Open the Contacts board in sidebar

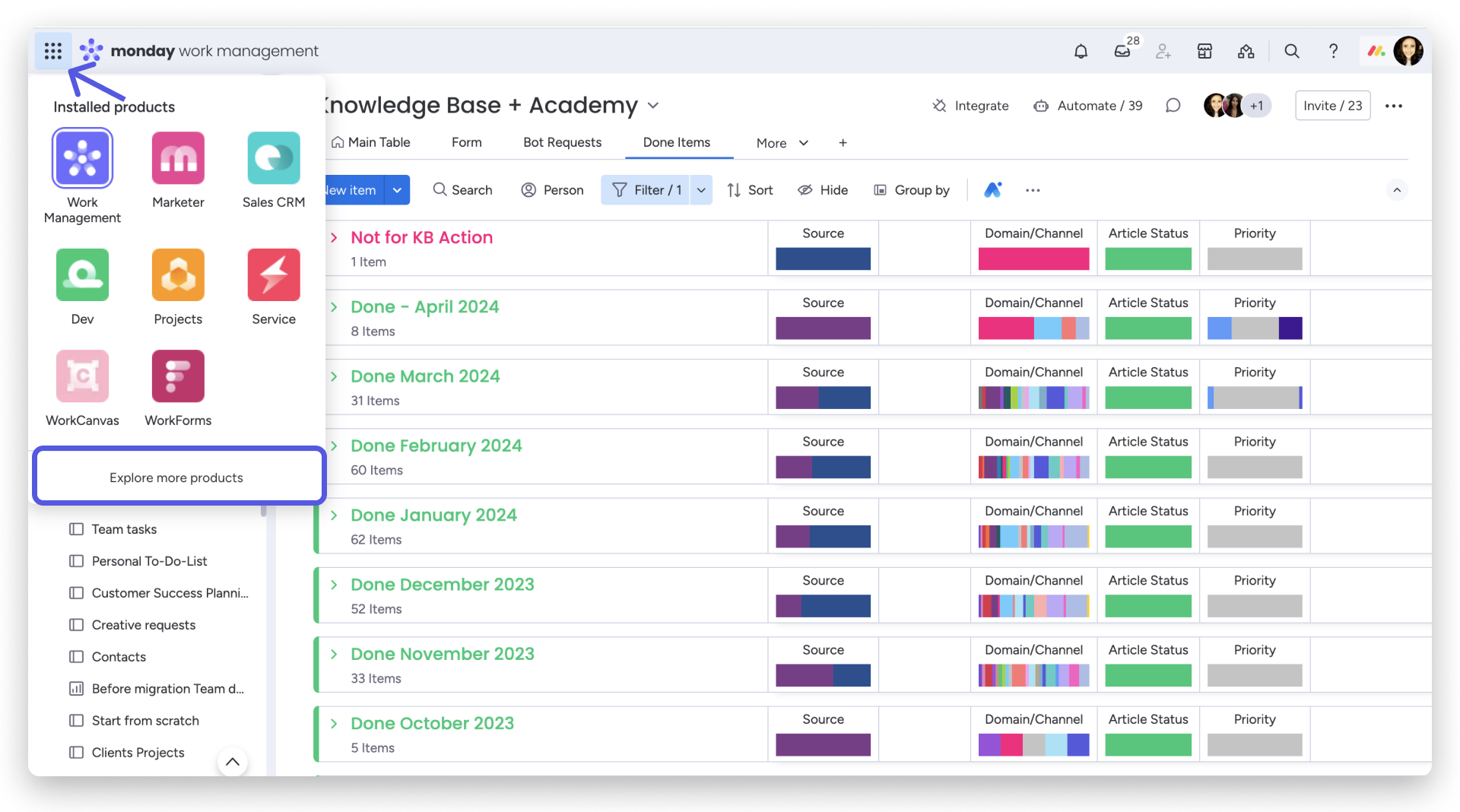pos(119,657)
